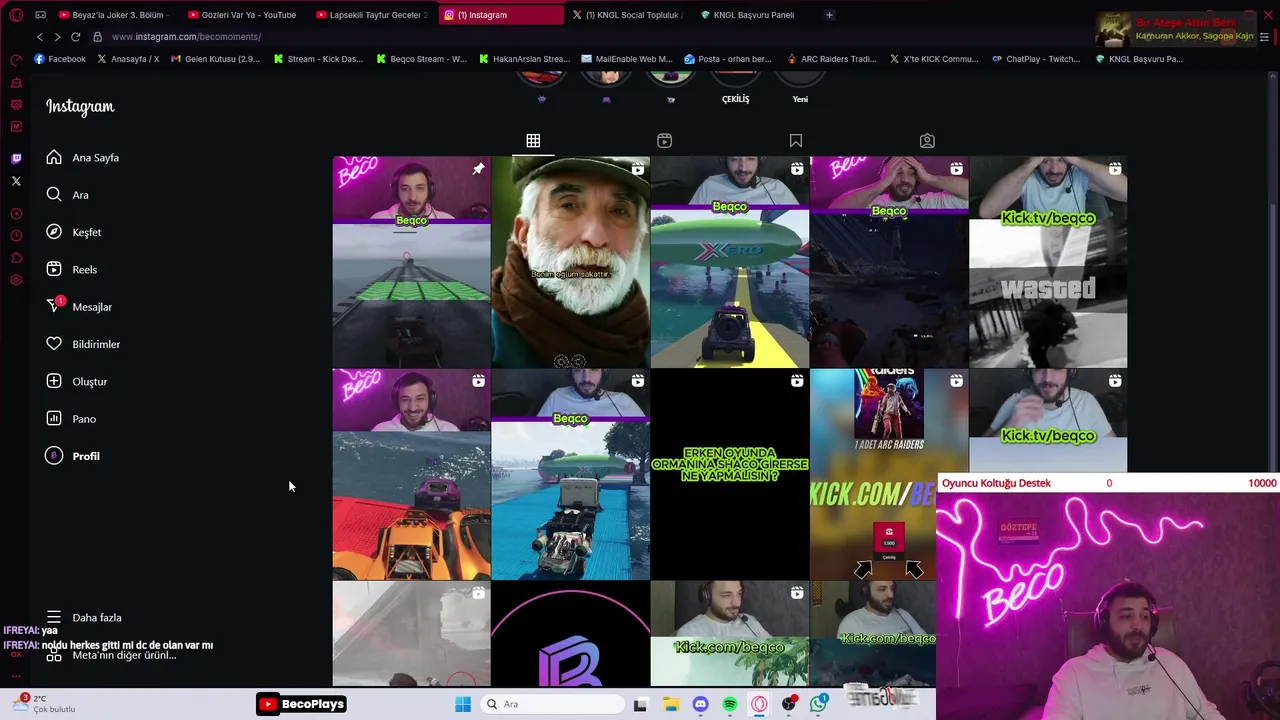Image resolution: width=1280 pixels, height=720 pixels.
Task: Click the Instagram logo text
Action: click(x=80, y=107)
